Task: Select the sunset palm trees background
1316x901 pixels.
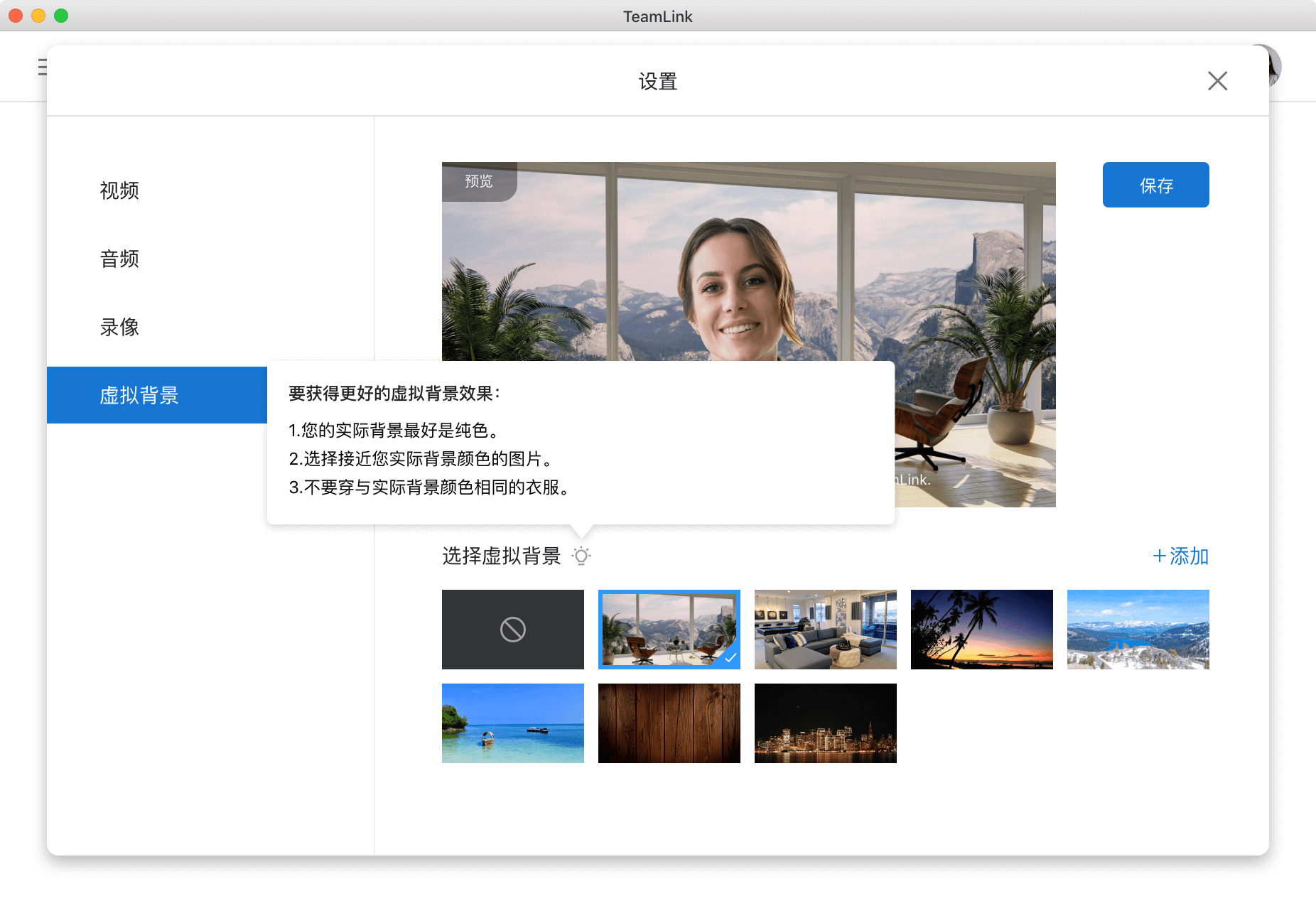Action: click(x=981, y=630)
